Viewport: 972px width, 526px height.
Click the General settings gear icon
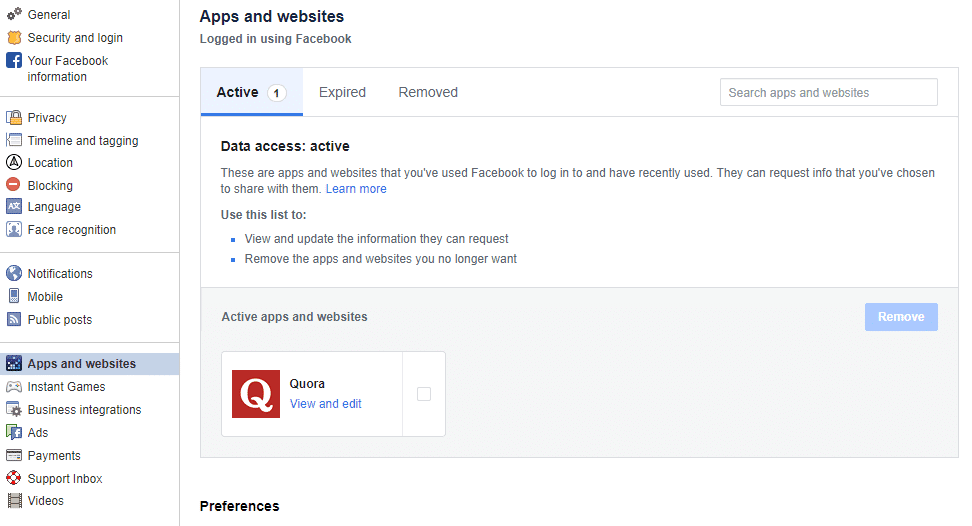14,14
